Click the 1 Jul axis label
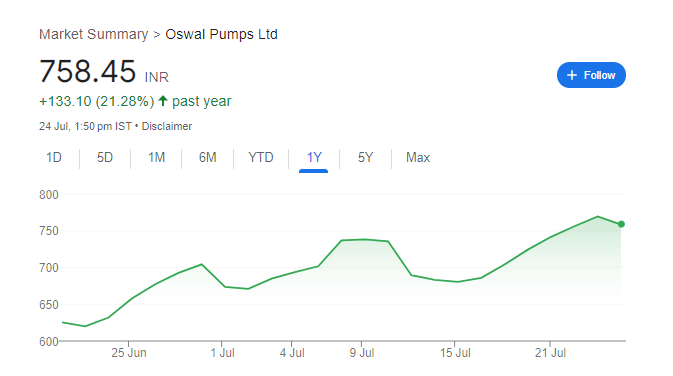Screen dimensions: 673x376 click(222, 353)
